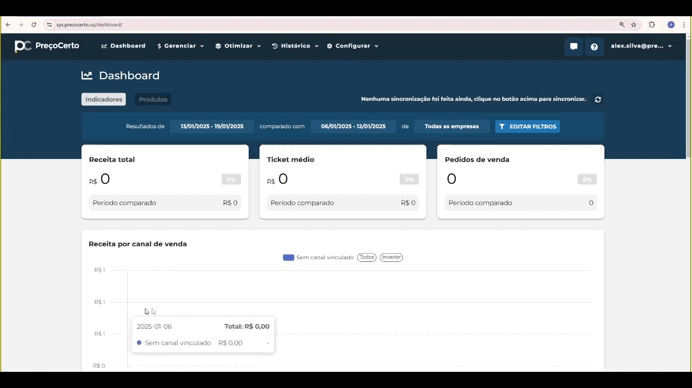Click the Total: R$ 0,00 tooltip text
This screenshot has width=692, height=388.
click(x=247, y=327)
